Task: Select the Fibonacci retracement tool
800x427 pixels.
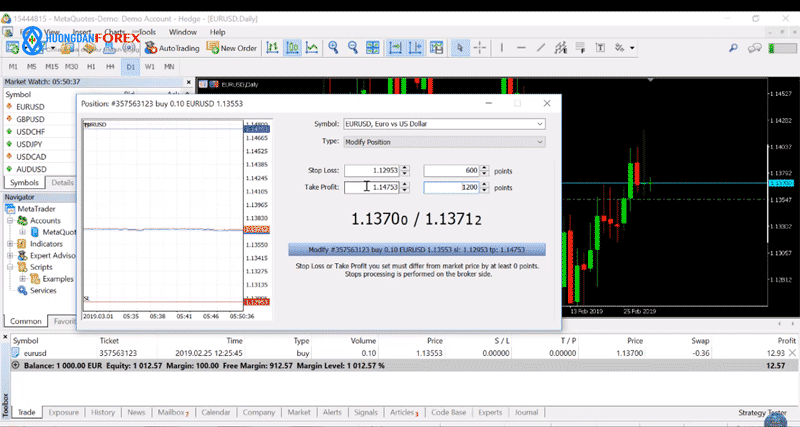Action: click(x=581, y=48)
